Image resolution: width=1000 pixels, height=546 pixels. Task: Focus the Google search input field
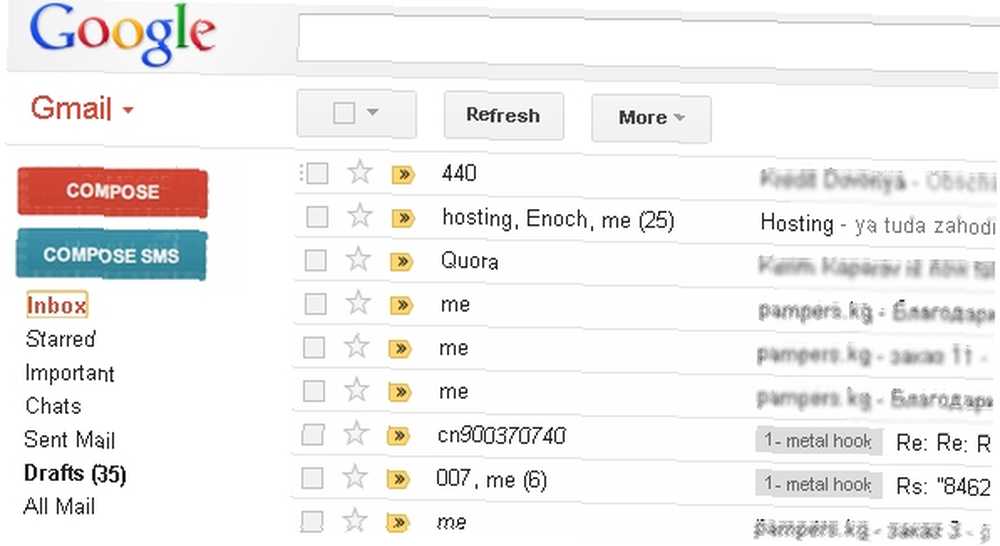pos(647,40)
